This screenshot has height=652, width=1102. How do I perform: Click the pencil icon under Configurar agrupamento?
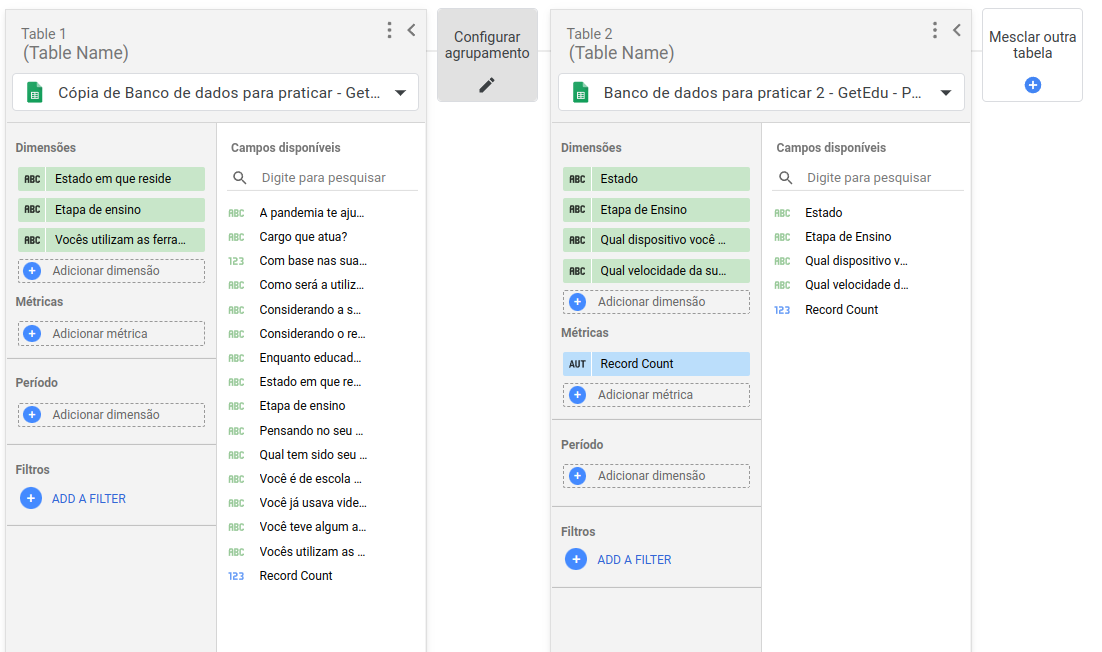tap(487, 85)
